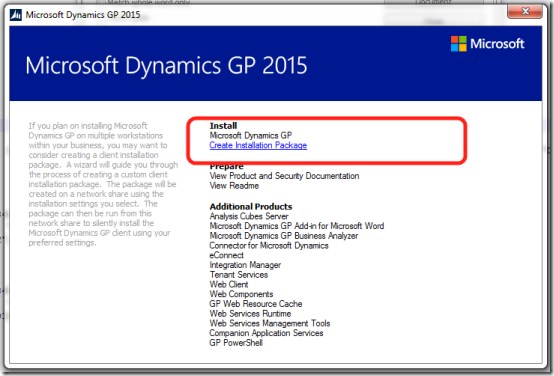Open Create Installation Package link

(258, 145)
